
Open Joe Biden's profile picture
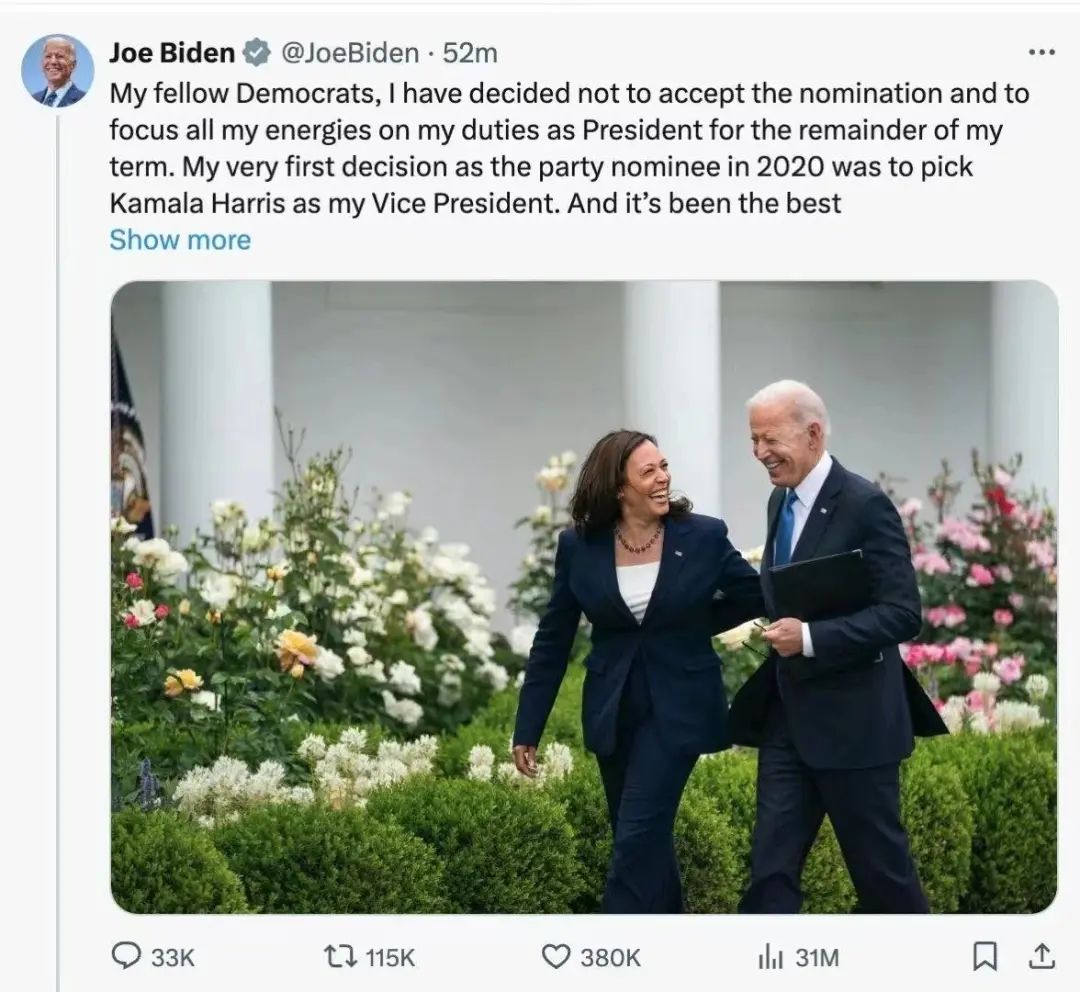[x=58, y=70]
